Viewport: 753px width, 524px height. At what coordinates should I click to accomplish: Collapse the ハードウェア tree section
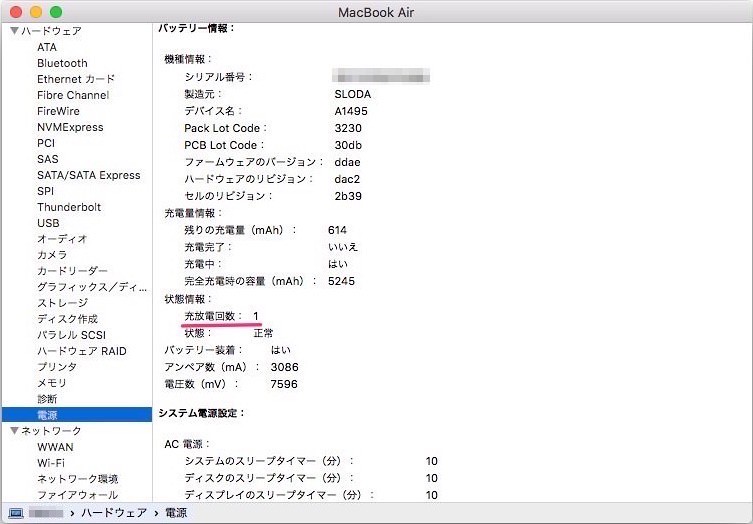(14, 31)
